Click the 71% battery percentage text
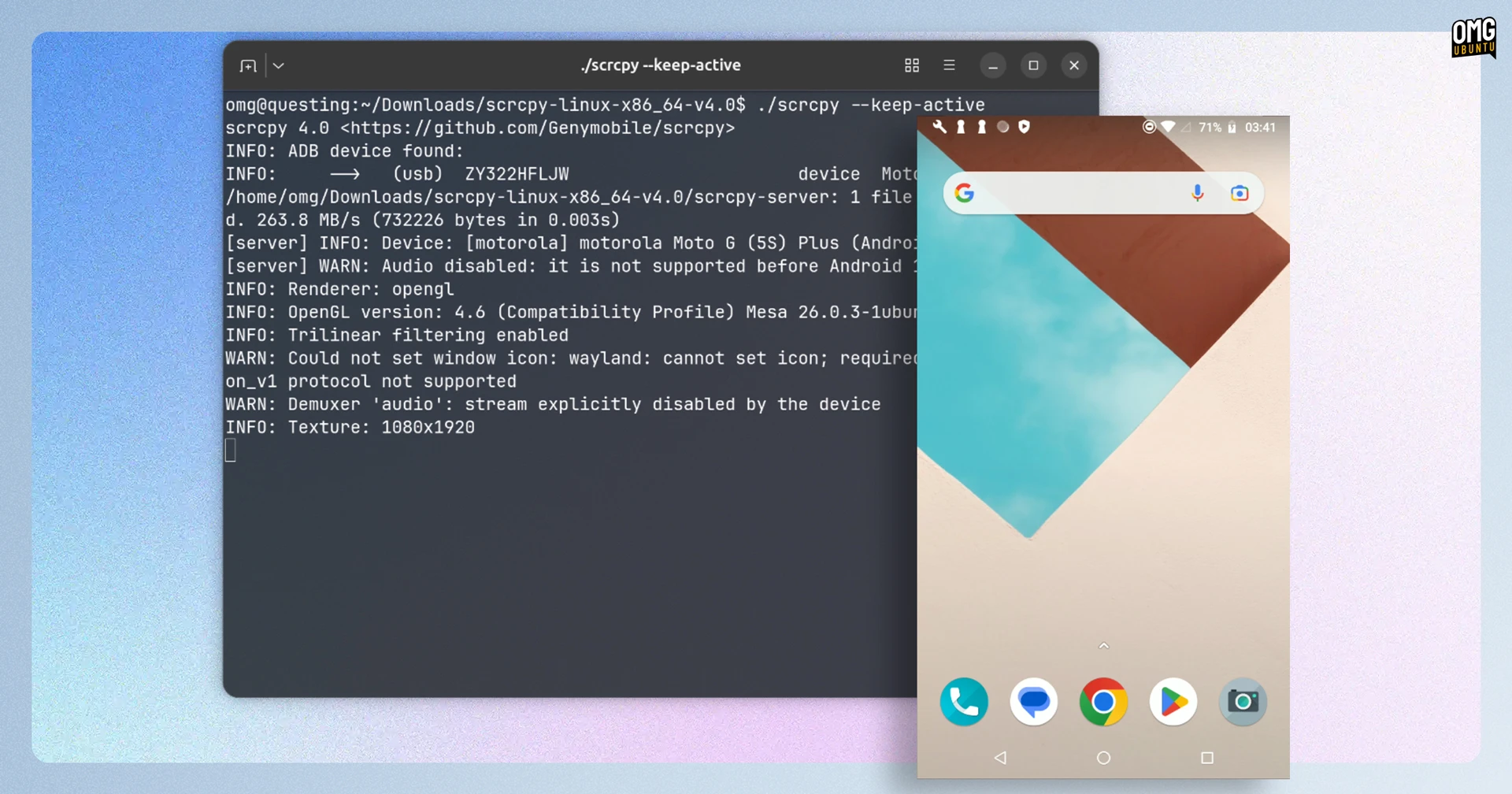Viewport: 1512px width, 794px height. [1210, 128]
